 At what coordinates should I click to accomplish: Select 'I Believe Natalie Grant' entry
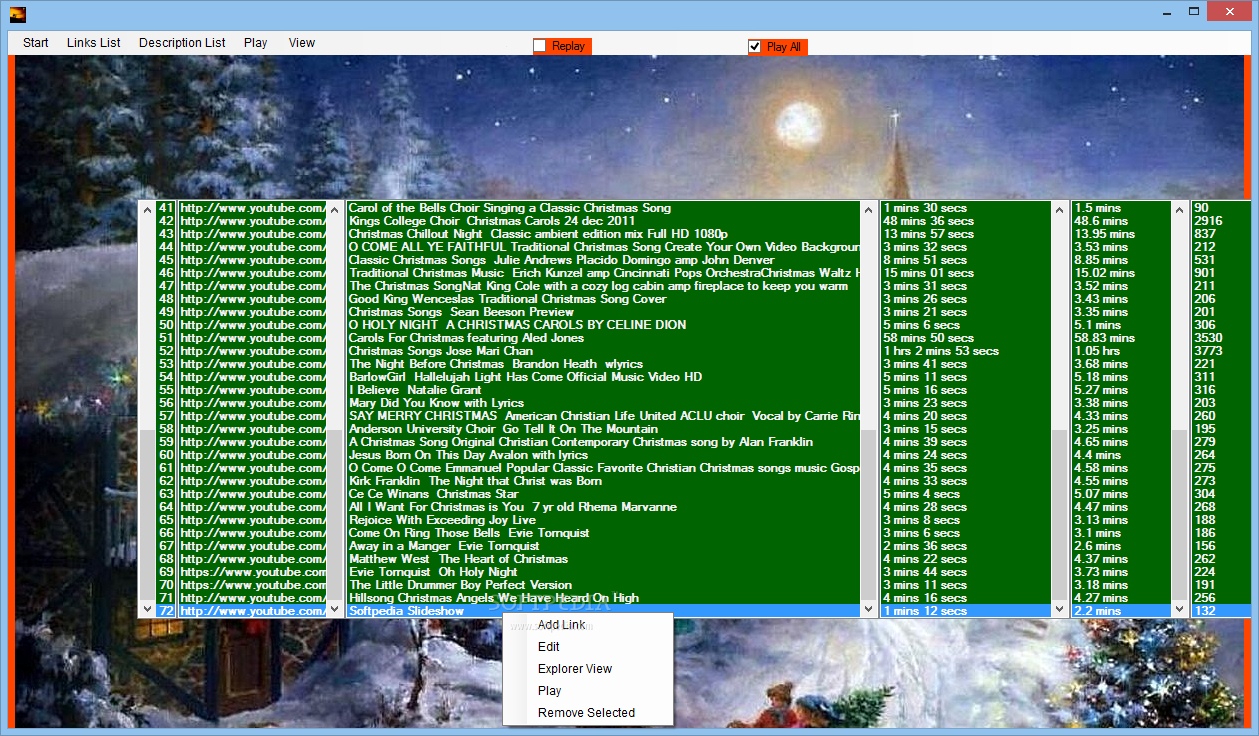click(x=603, y=390)
